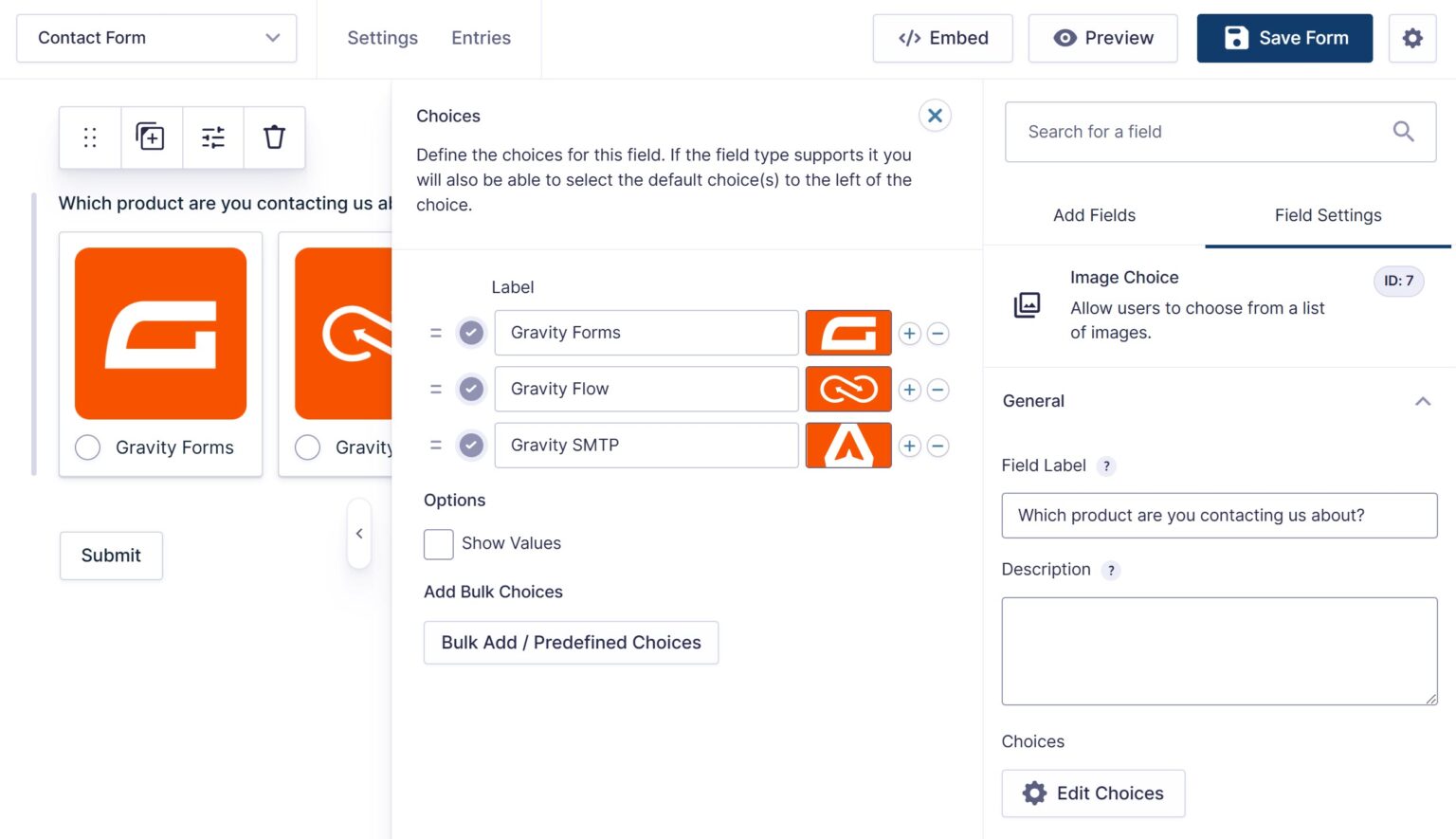Open the Add Fields tab

[x=1094, y=215]
